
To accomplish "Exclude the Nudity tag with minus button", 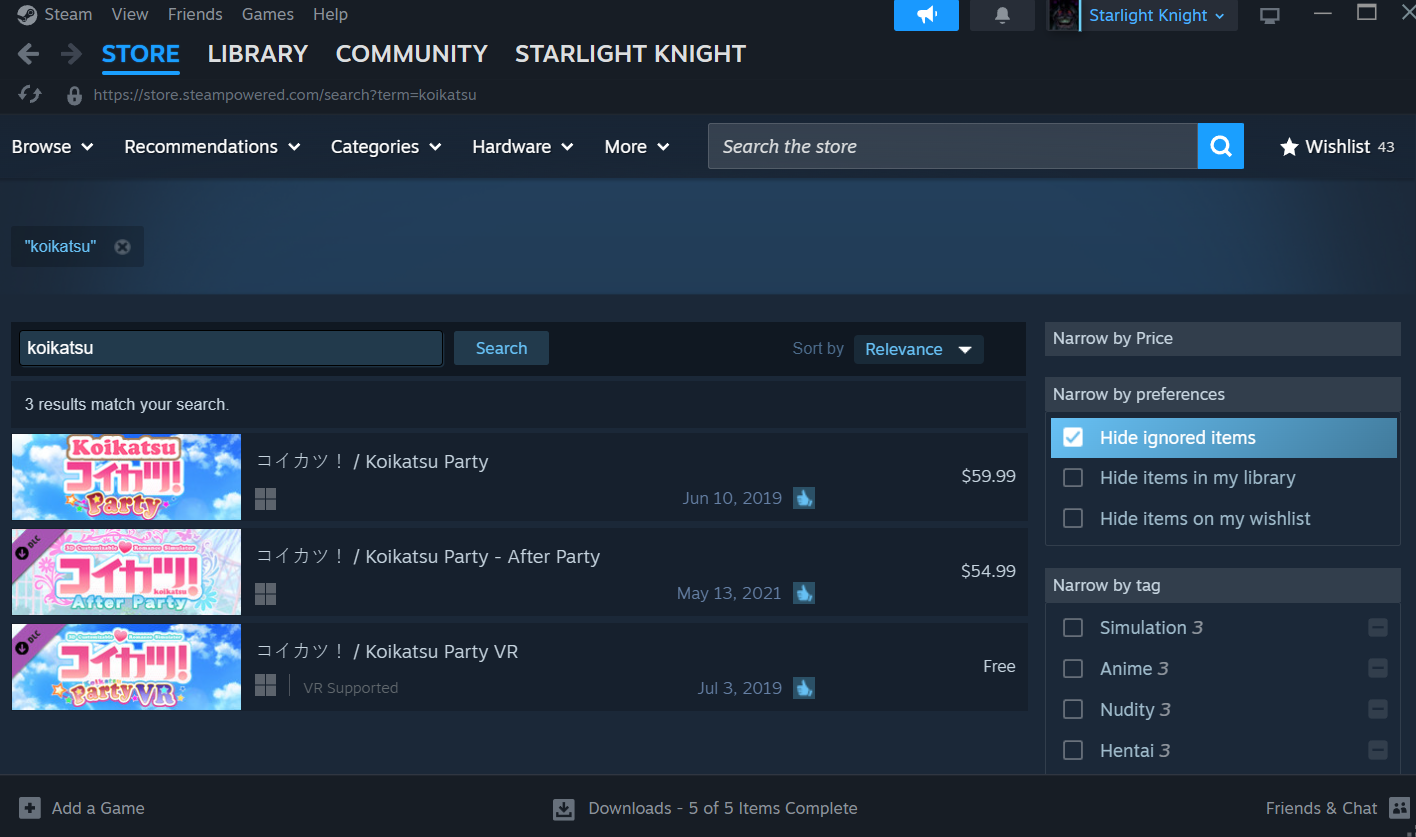I will (1378, 710).
